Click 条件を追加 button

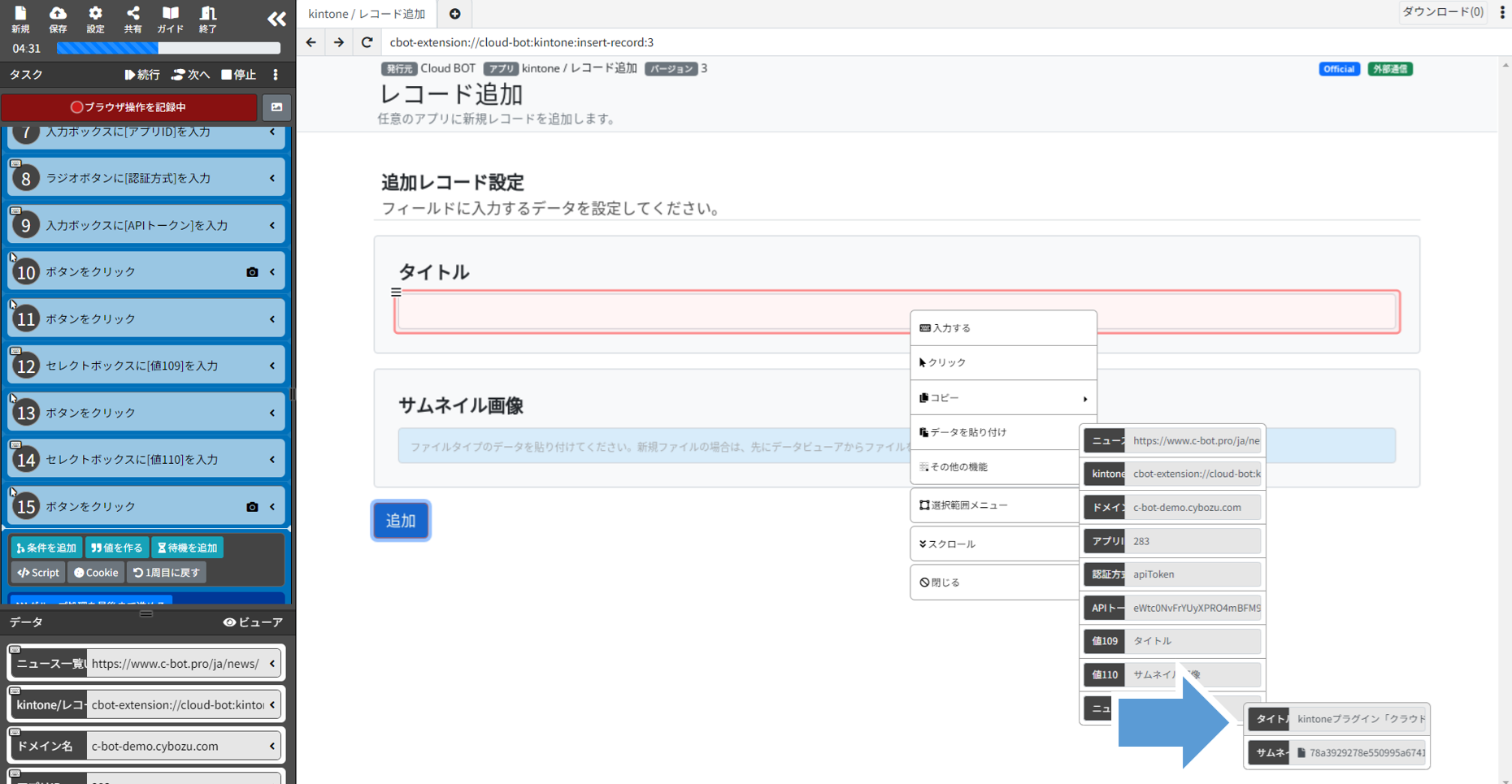coord(46,548)
